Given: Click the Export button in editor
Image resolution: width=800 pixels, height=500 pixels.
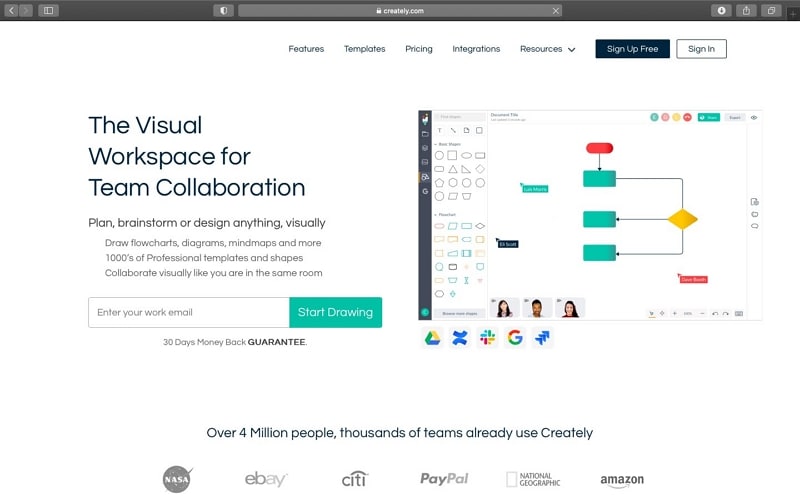Looking at the screenshot, I should tap(735, 117).
